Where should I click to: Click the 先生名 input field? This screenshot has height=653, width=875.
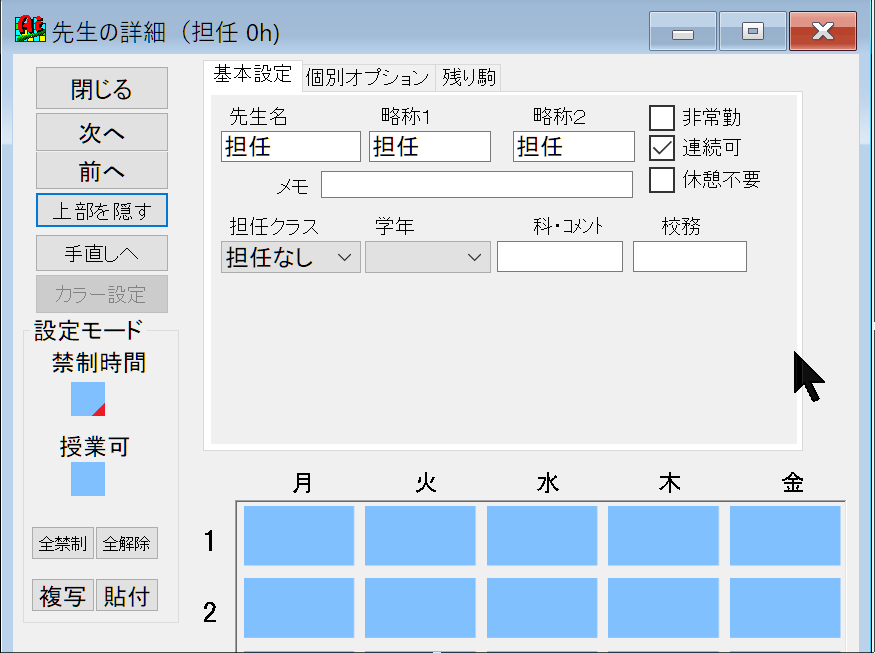coord(290,147)
